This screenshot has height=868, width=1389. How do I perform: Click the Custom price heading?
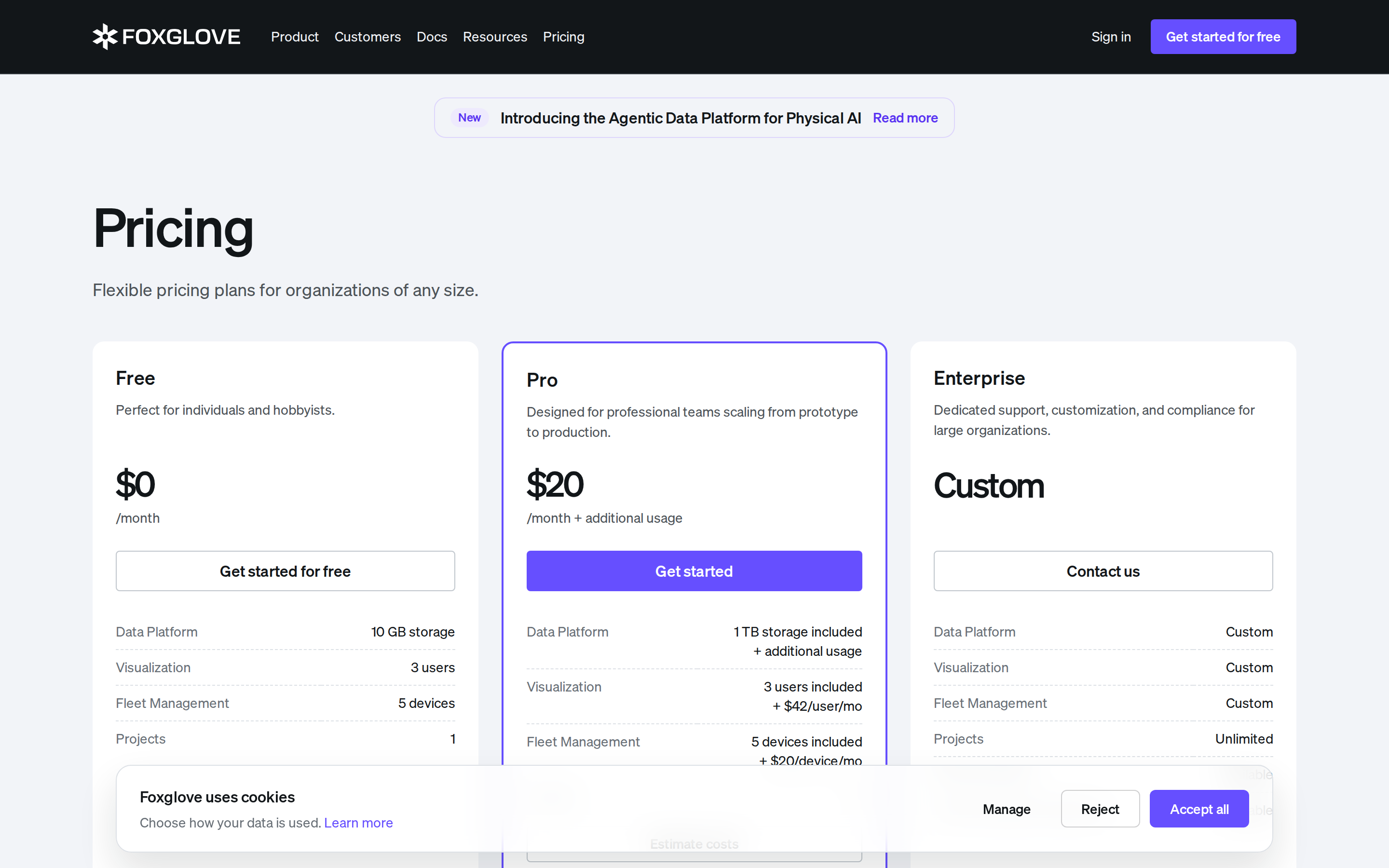coord(988,486)
